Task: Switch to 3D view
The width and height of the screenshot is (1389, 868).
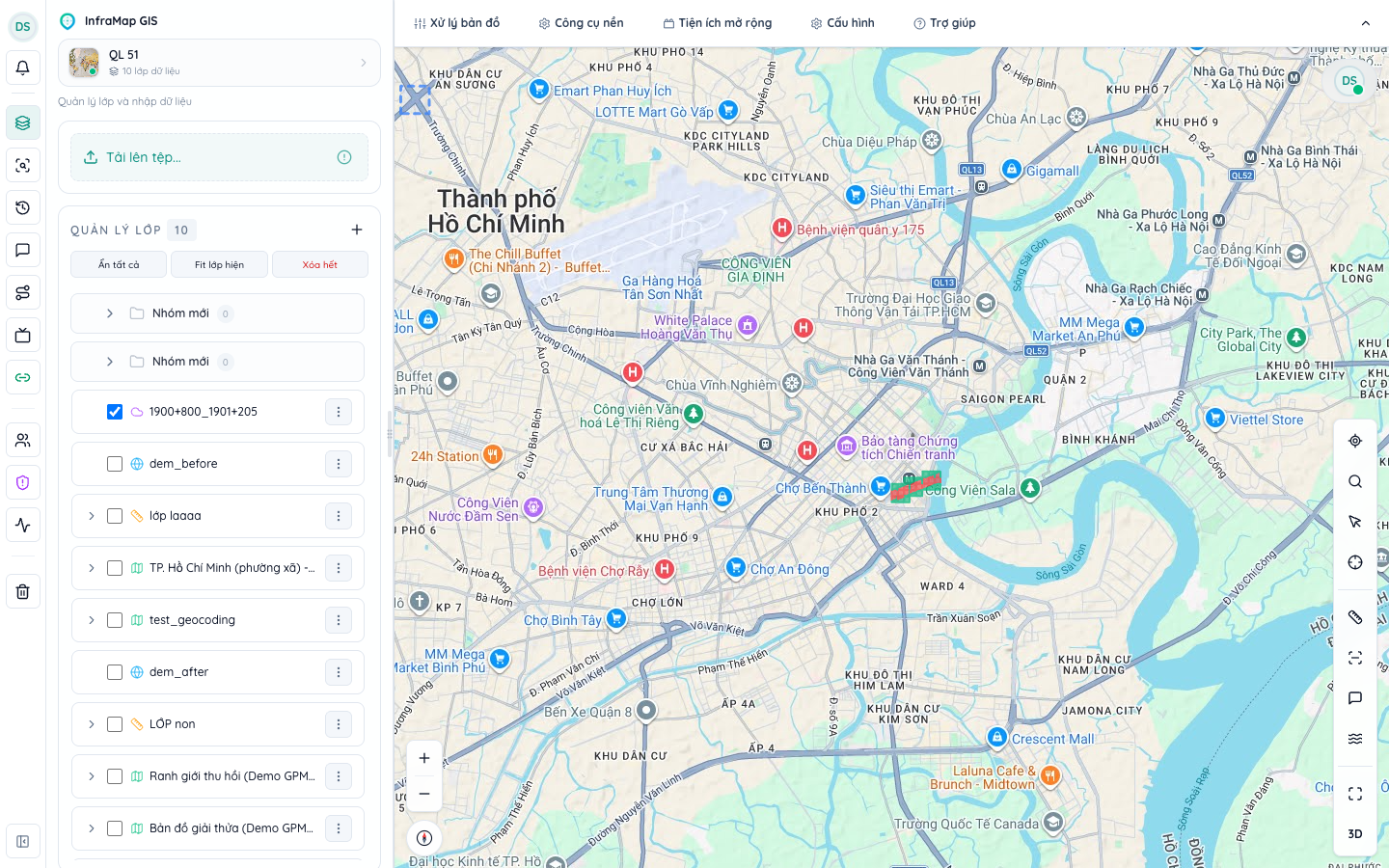Action: pos(1355,834)
